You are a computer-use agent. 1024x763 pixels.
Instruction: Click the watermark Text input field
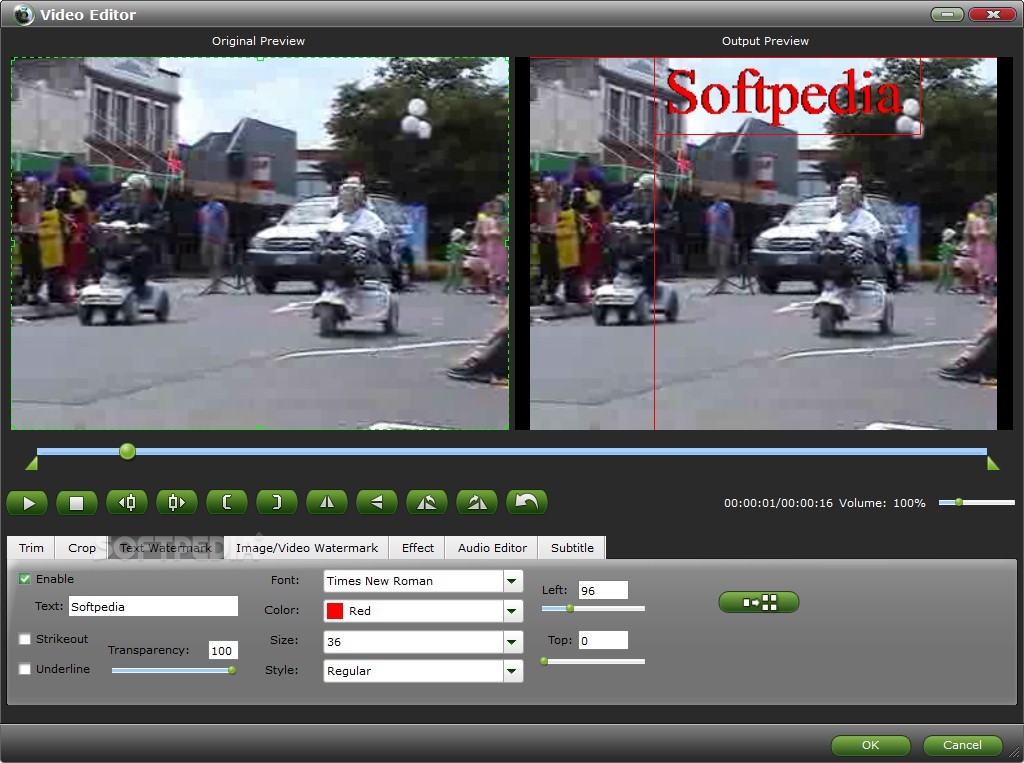pos(153,606)
